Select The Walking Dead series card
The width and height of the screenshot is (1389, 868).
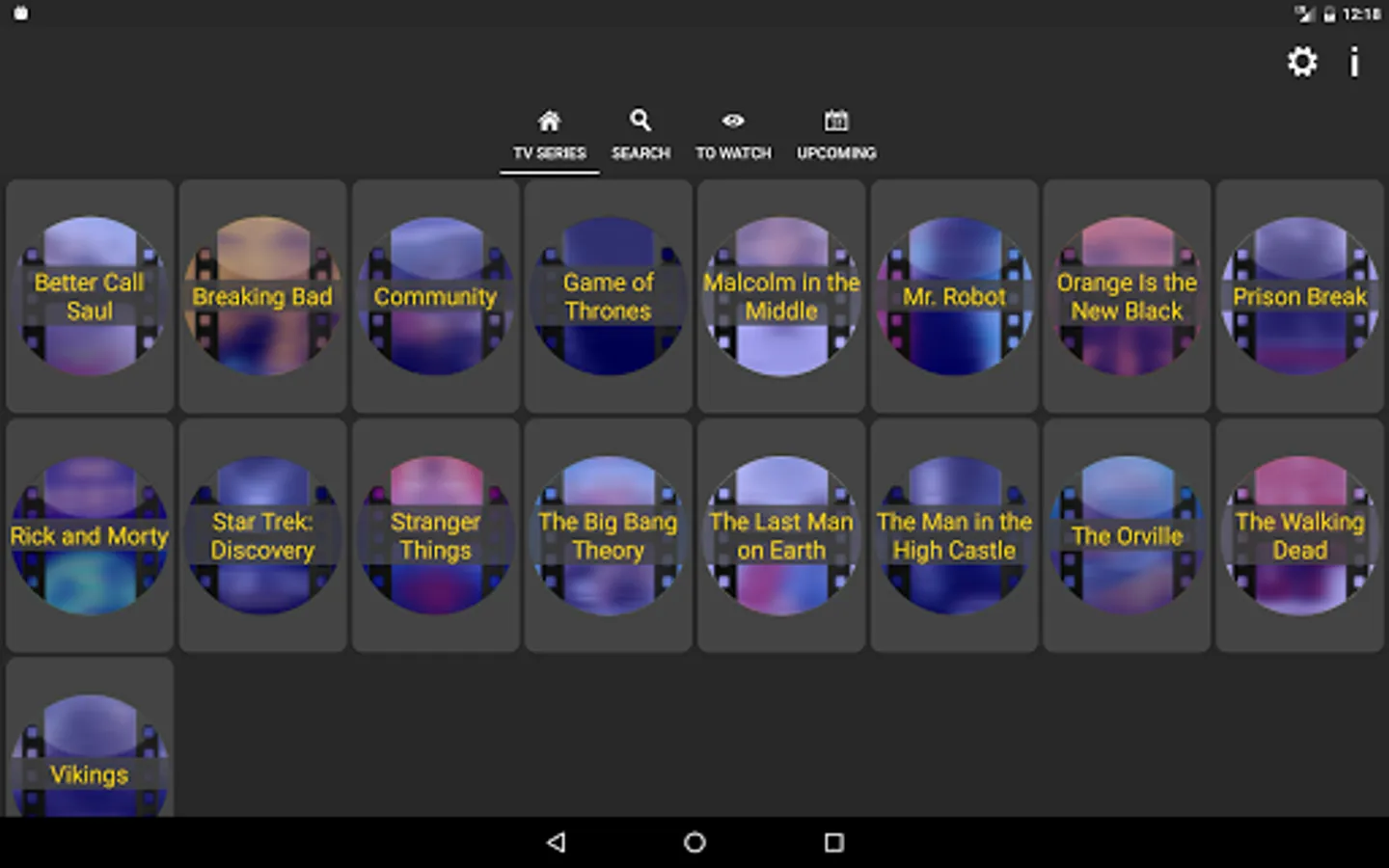(x=1299, y=535)
